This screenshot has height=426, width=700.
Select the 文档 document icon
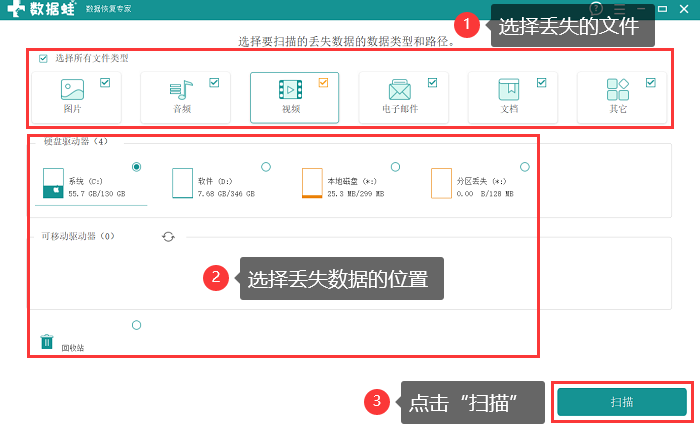click(509, 89)
